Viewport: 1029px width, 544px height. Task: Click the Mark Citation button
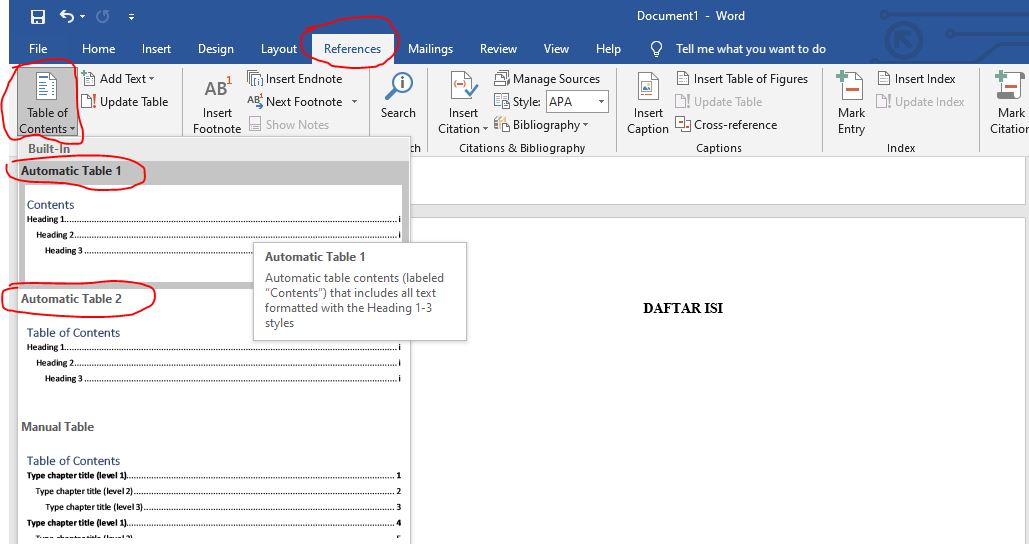click(1009, 103)
